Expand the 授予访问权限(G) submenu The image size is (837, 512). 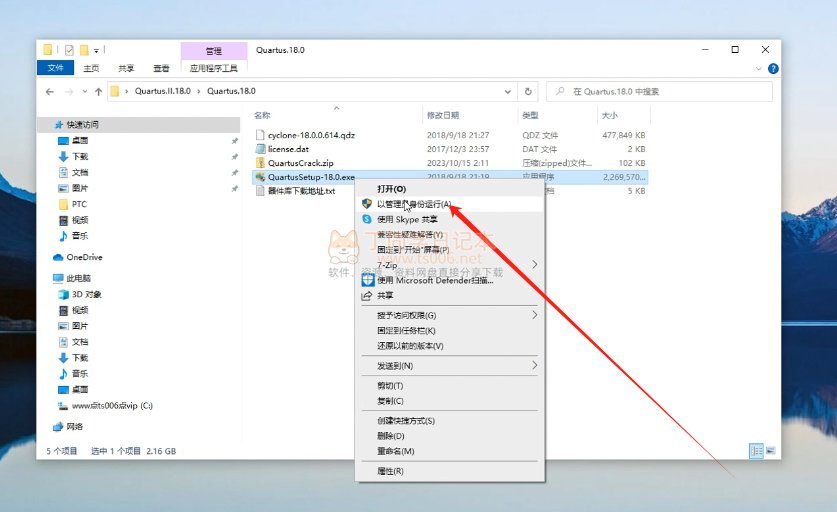(x=449, y=316)
